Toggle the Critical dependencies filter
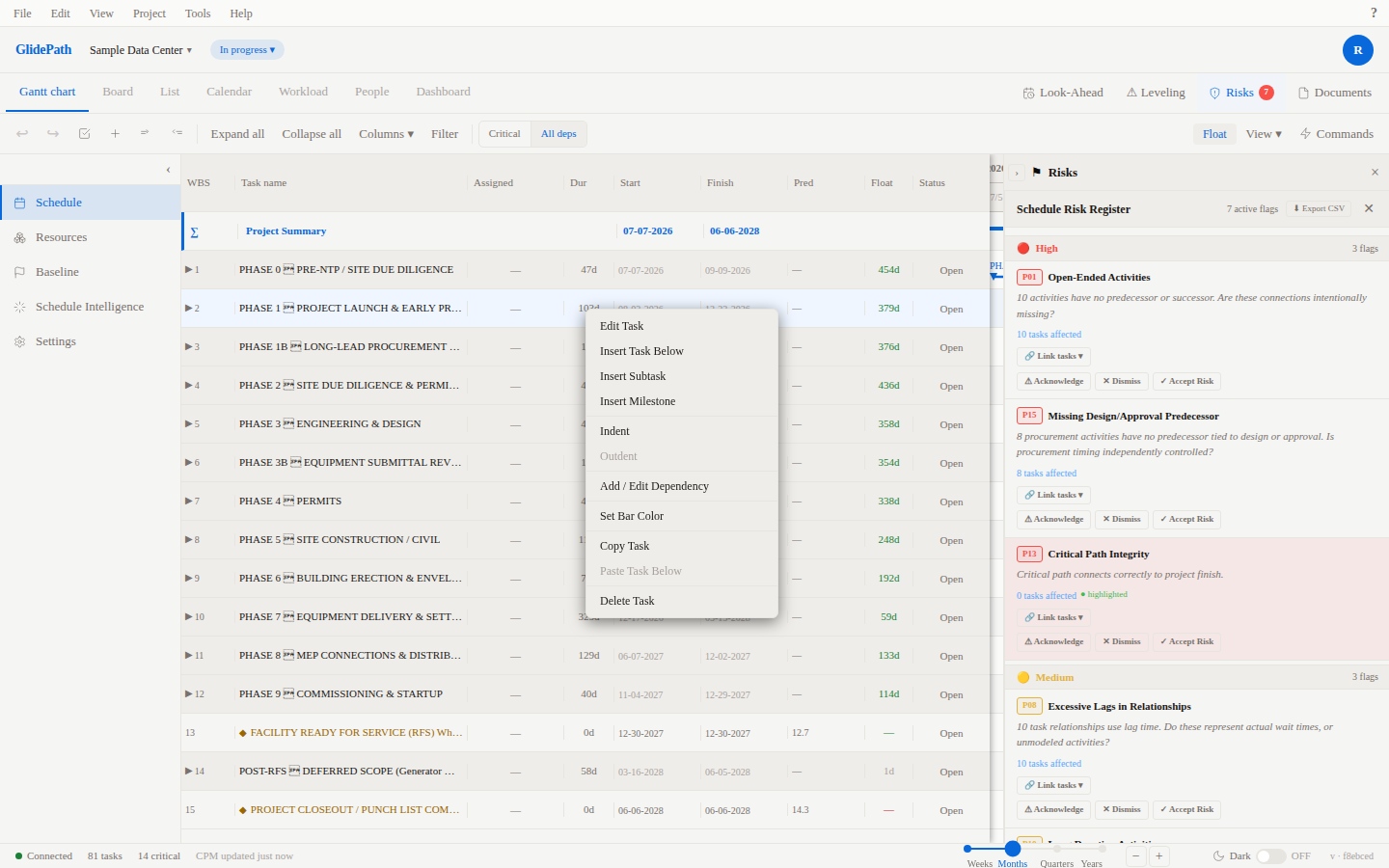 pyautogui.click(x=504, y=134)
